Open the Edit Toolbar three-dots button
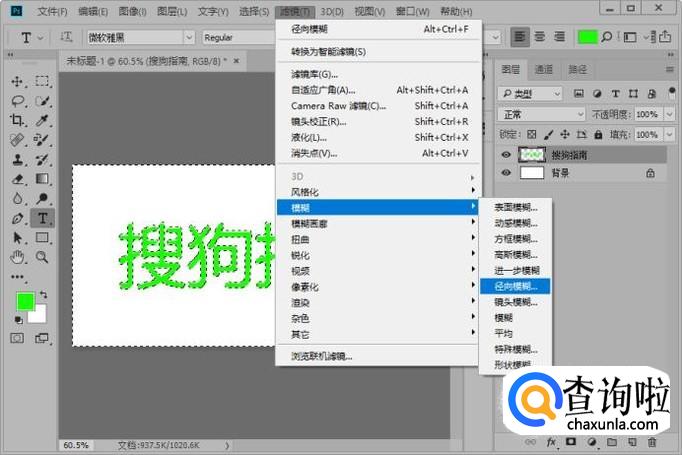Viewport: 682px width, 455px height. 17,277
